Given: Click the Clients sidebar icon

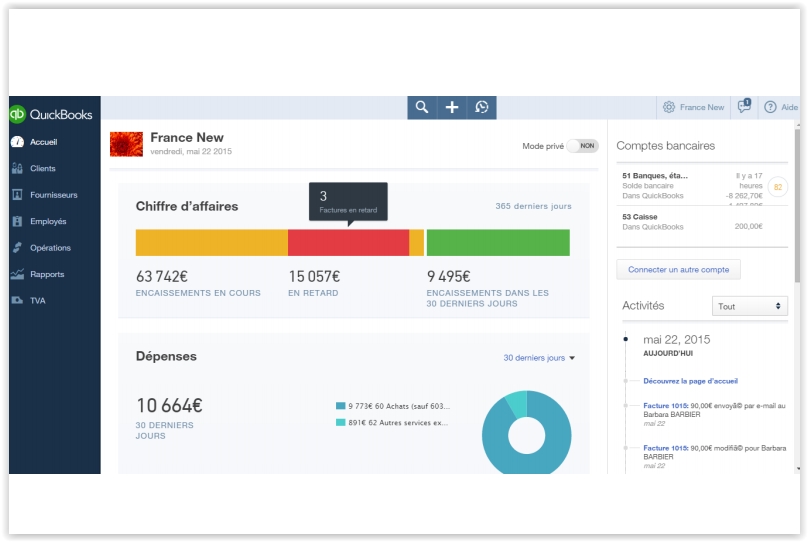Looking at the screenshot, I should [17, 168].
